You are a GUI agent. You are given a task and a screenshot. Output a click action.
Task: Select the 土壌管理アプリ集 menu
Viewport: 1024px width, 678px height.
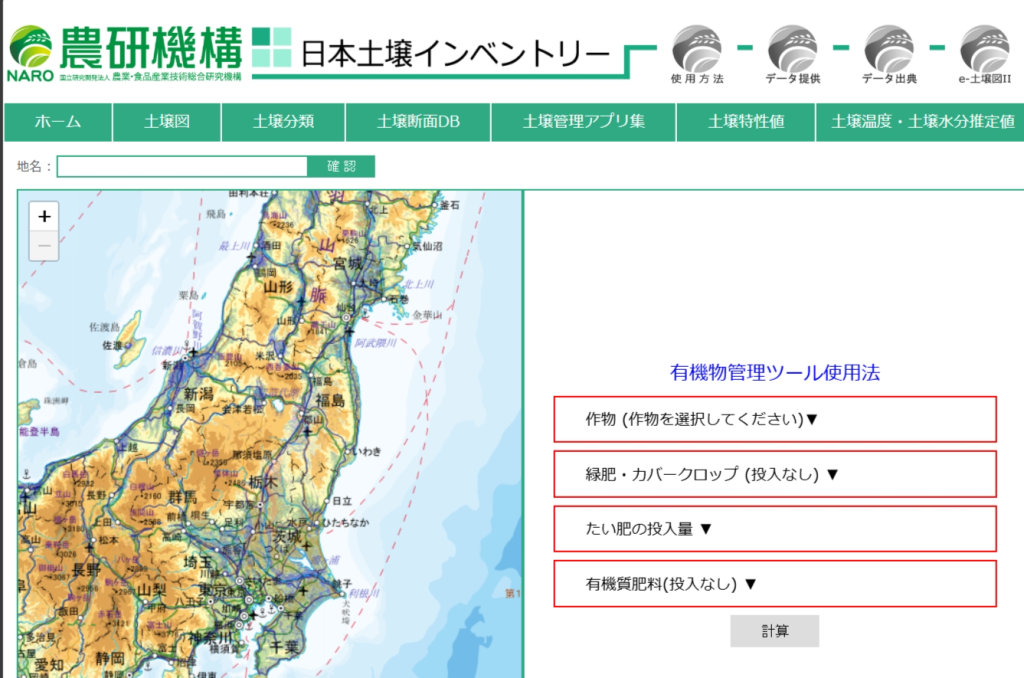pyautogui.click(x=583, y=122)
